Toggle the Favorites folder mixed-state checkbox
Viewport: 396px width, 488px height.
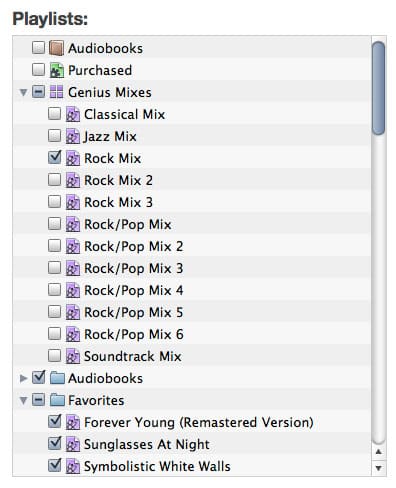pos(38,399)
